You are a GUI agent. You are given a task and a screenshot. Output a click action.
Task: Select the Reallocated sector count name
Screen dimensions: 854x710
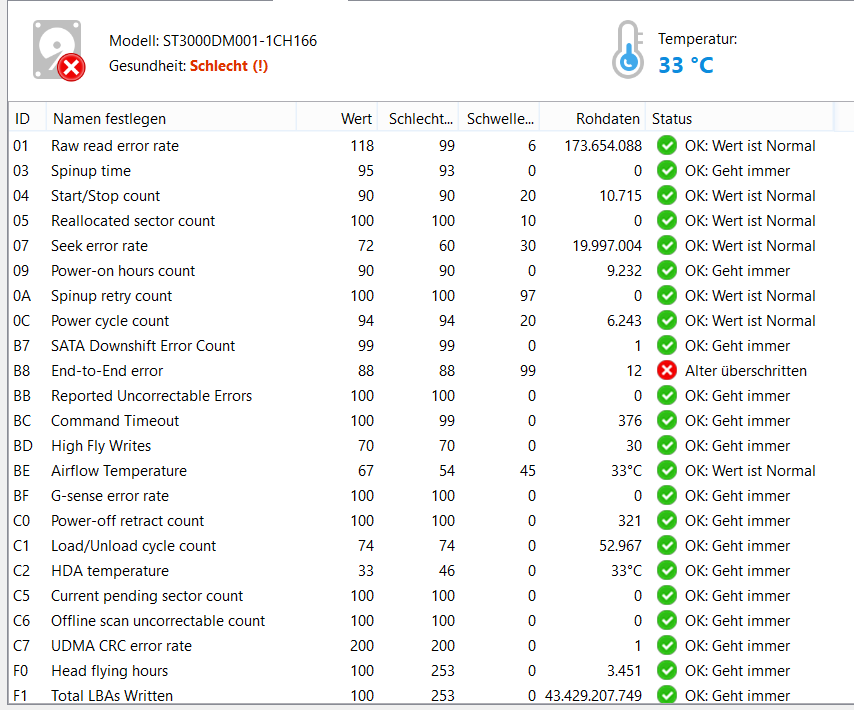[133, 221]
